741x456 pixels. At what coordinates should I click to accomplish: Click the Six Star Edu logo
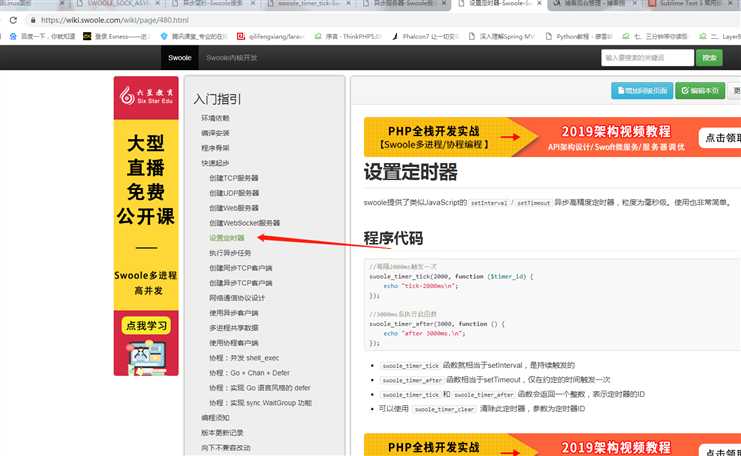[x=146, y=96]
